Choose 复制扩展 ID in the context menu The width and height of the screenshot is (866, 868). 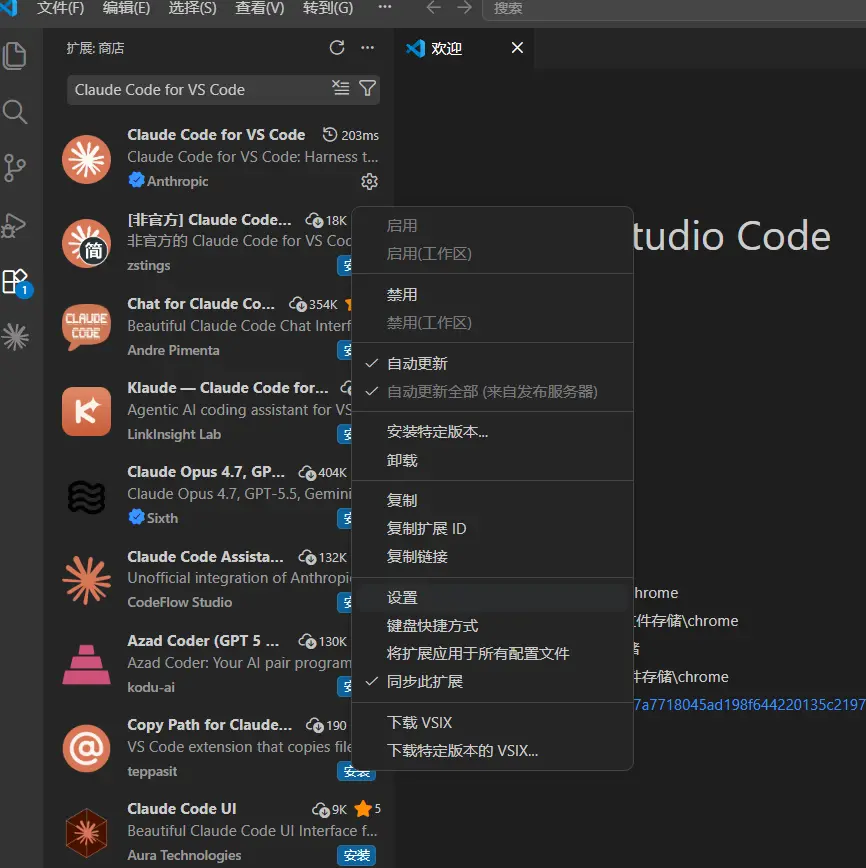(x=492, y=529)
